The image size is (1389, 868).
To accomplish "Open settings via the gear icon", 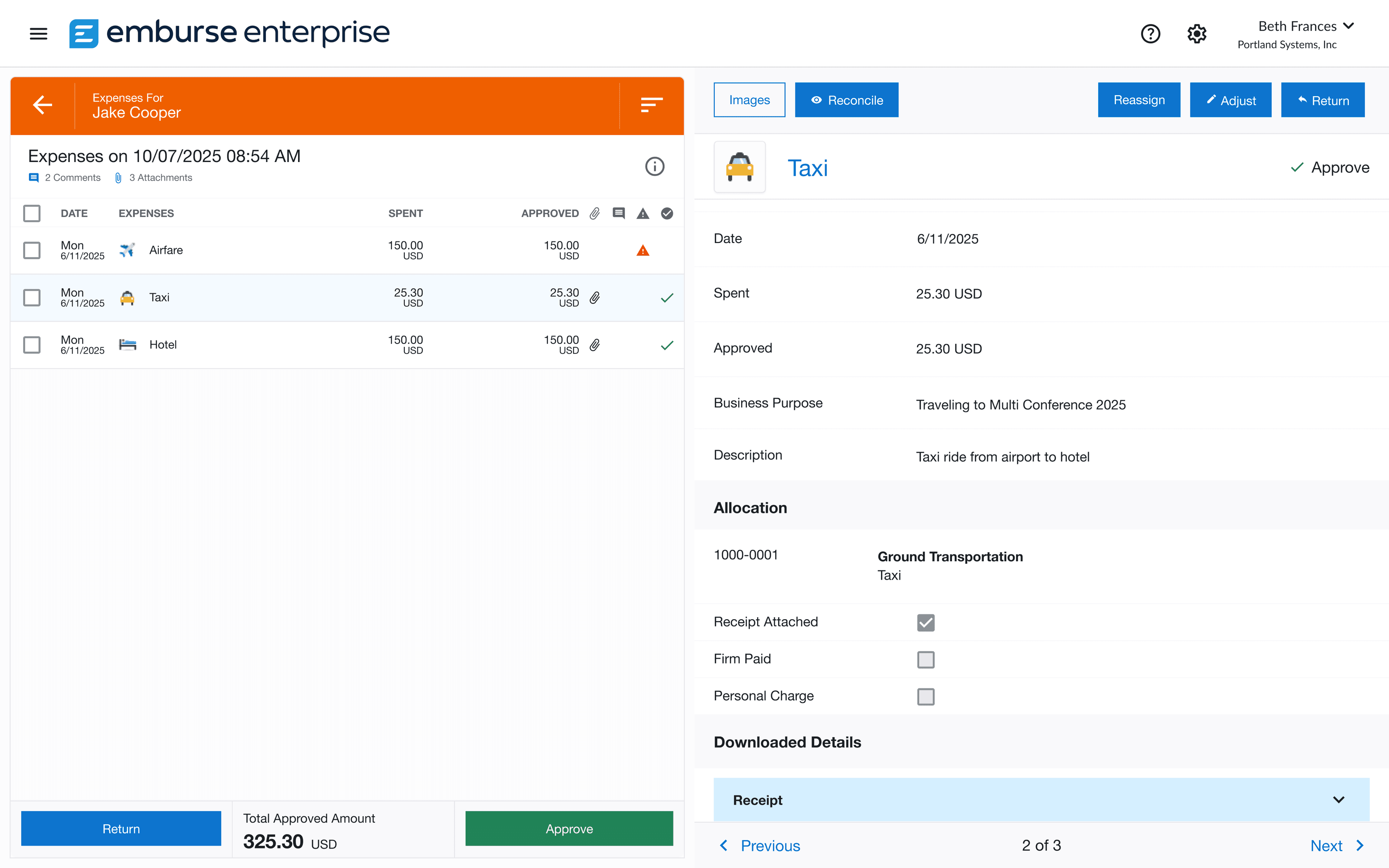I will pos(1197,34).
